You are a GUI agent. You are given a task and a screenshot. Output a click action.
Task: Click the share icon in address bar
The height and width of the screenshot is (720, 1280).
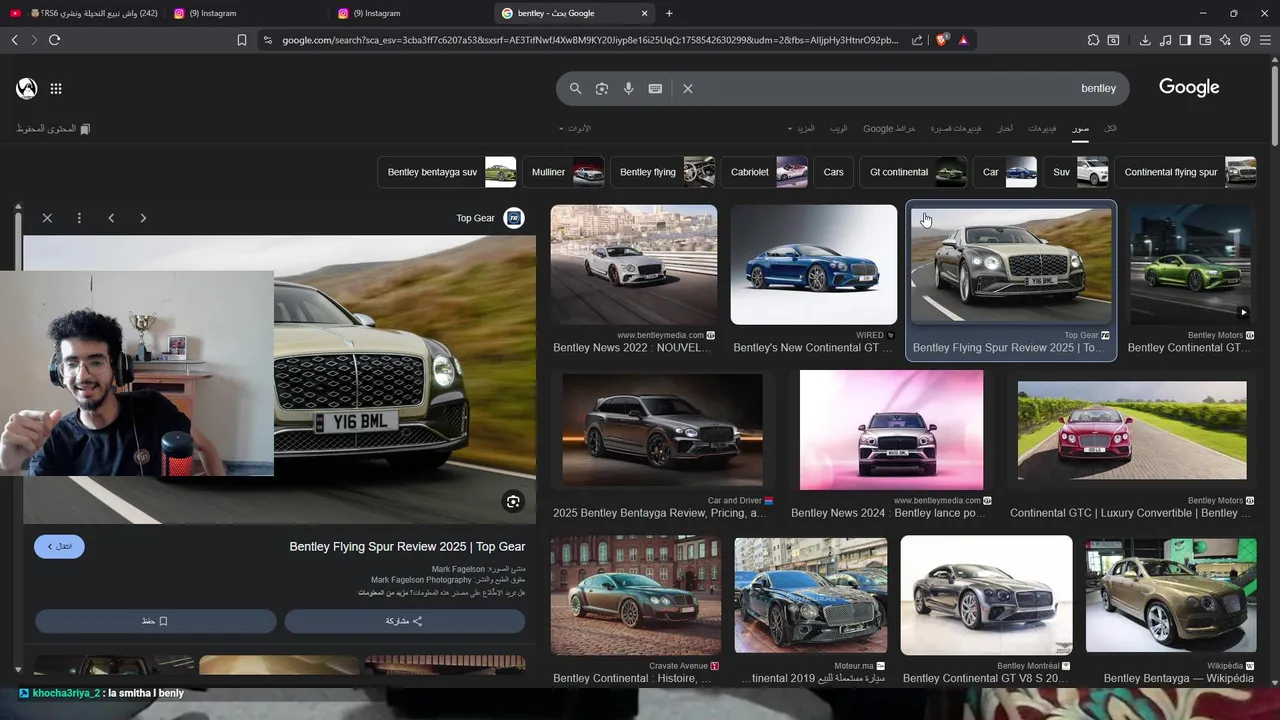(x=917, y=40)
